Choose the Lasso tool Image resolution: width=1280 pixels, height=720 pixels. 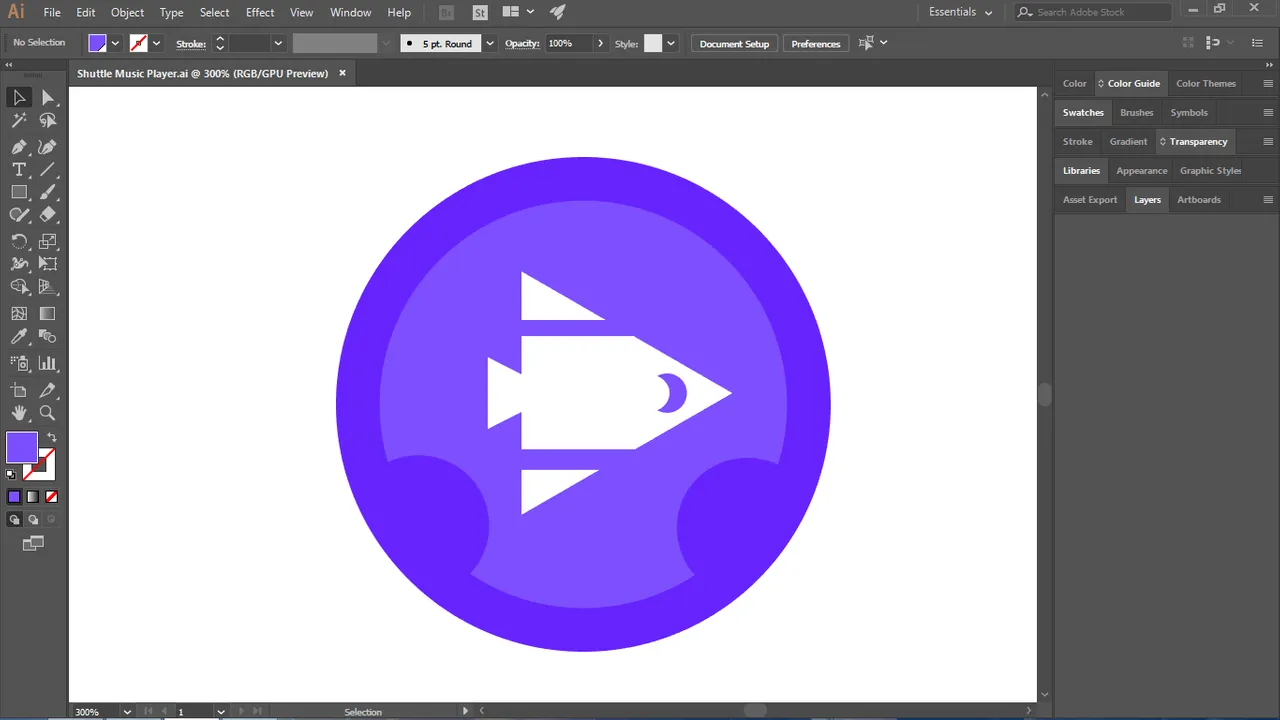(47, 121)
